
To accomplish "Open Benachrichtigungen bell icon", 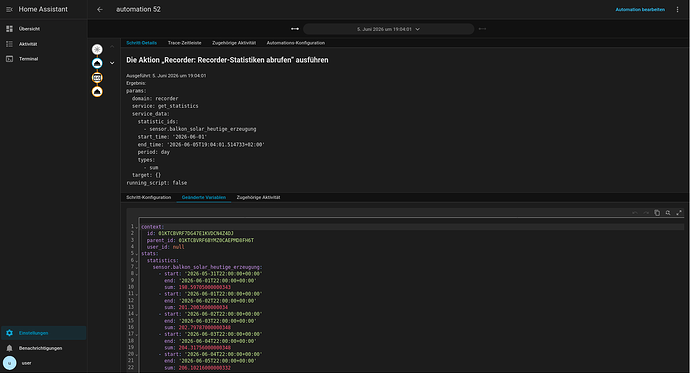I will 9,348.
